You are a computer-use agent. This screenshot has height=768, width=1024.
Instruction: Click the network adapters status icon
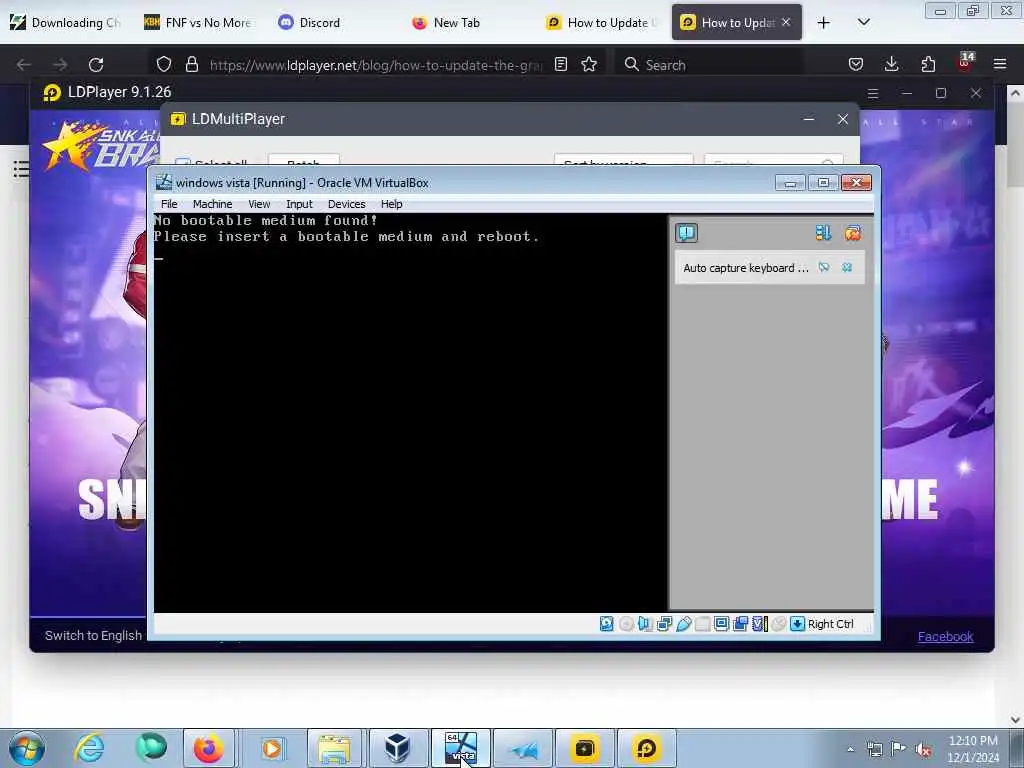(x=664, y=624)
